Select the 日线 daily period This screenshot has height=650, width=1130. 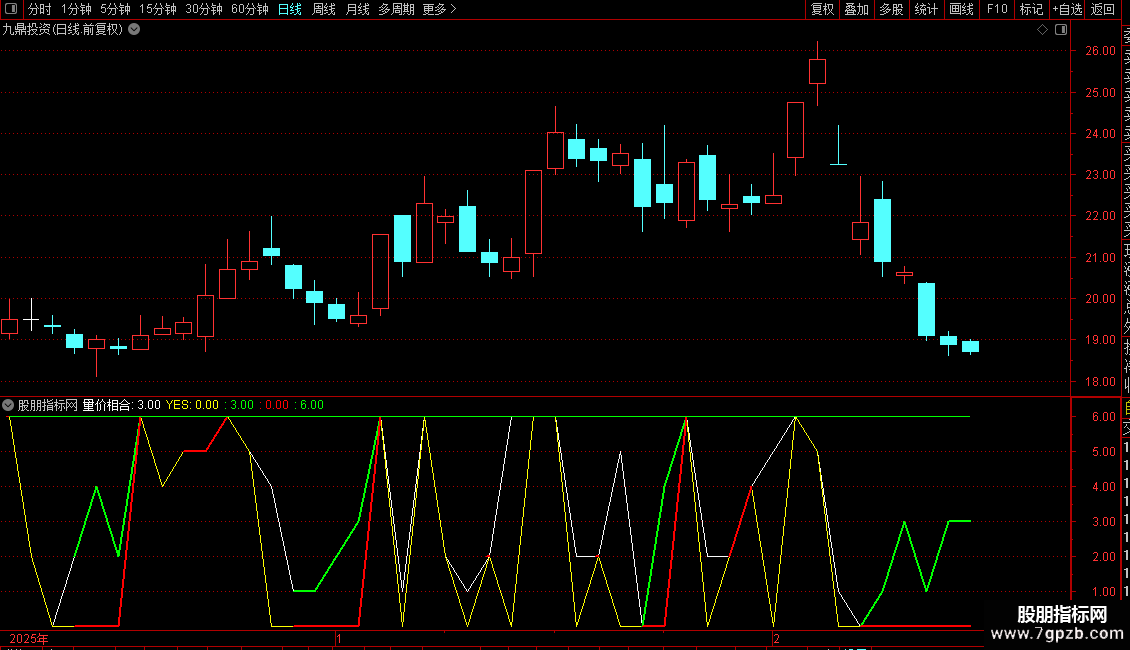pos(290,9)
